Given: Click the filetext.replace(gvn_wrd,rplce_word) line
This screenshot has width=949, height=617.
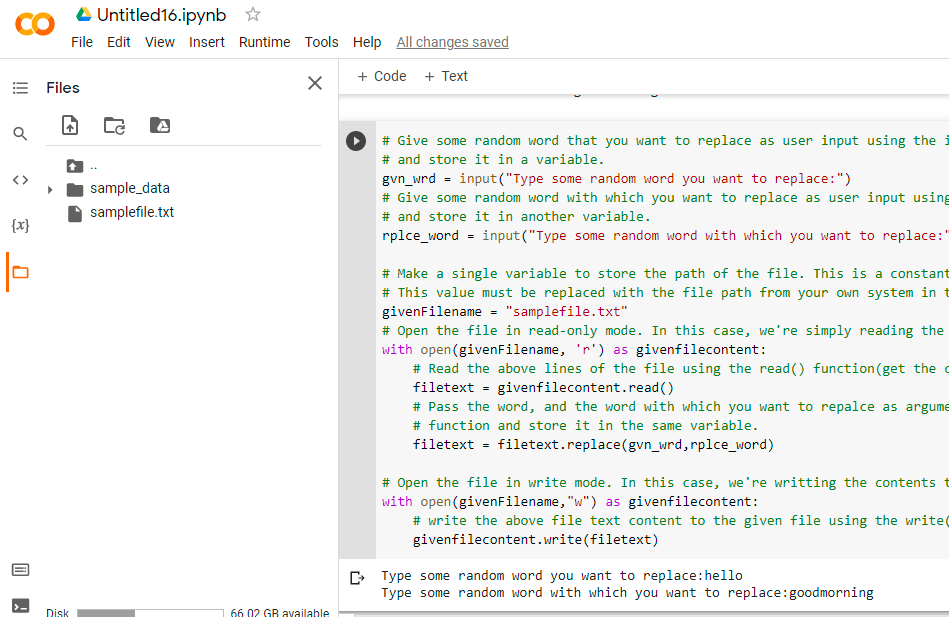Looking at the screenshot, I should [x=593, y=444].
